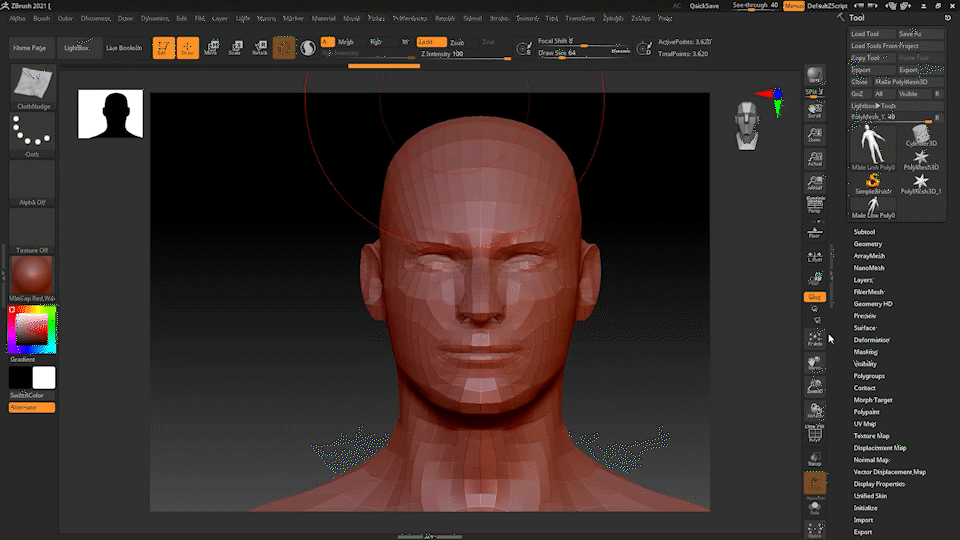Open the Preferences menu
Image resolution: width=960 pixels, height=540 pixels.
point(409,18)
